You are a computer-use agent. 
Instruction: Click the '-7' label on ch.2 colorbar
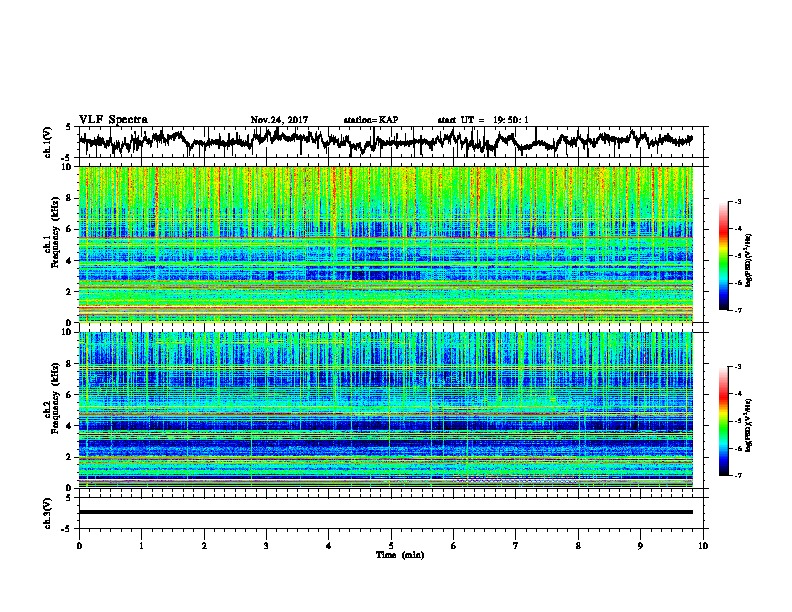(737, 476)
